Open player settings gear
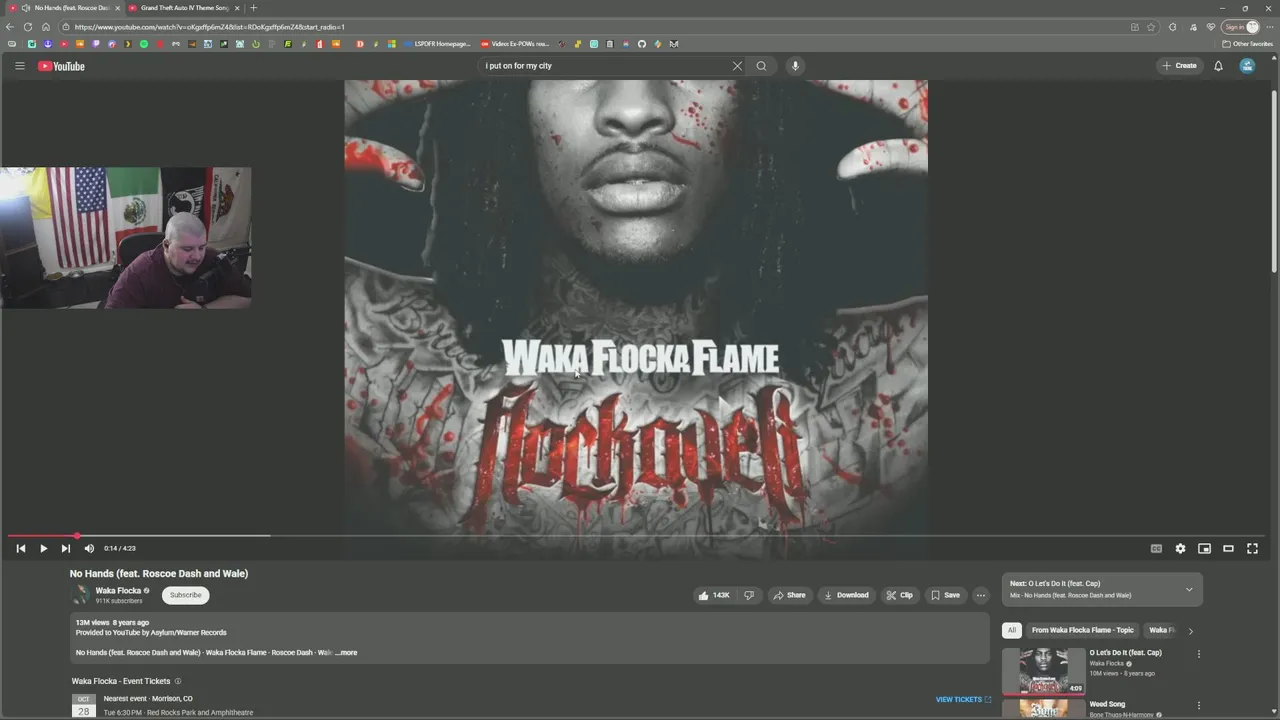The height and width of the screenshot is (720, 1280). [x=1180, y=548]
